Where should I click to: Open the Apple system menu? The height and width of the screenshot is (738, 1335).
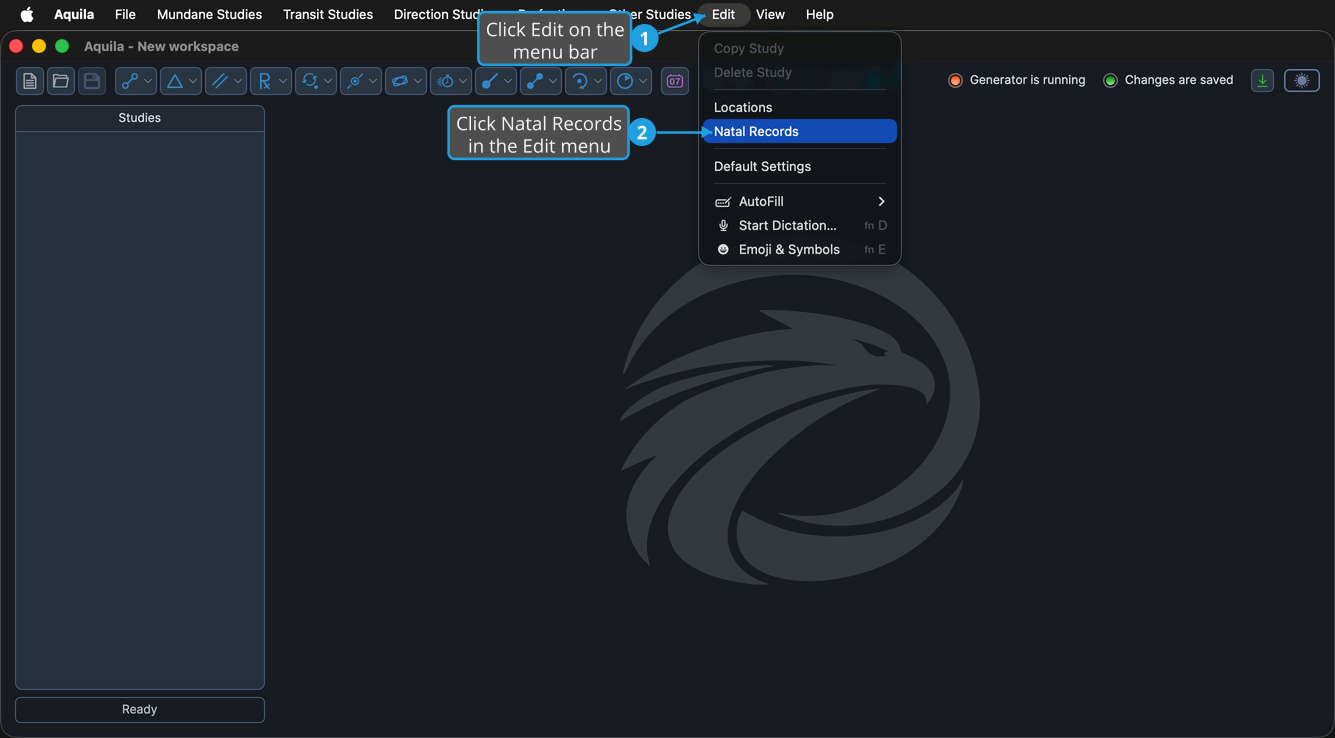click(27, 14)
